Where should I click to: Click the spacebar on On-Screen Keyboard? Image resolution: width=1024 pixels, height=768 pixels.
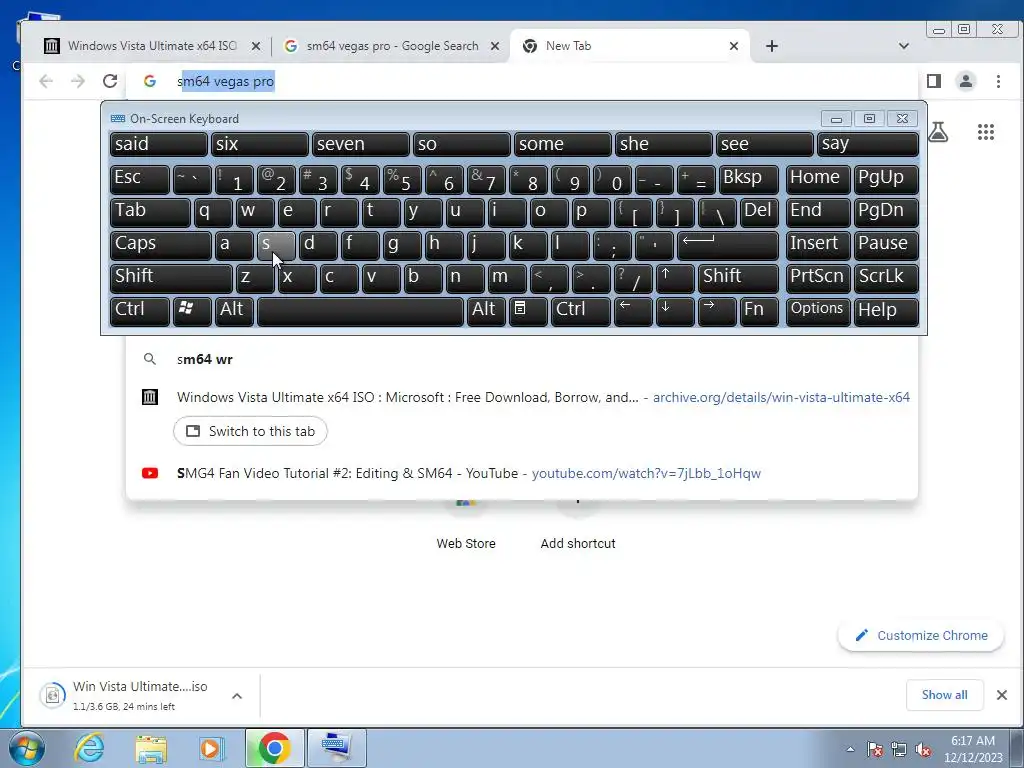(360, 311)
